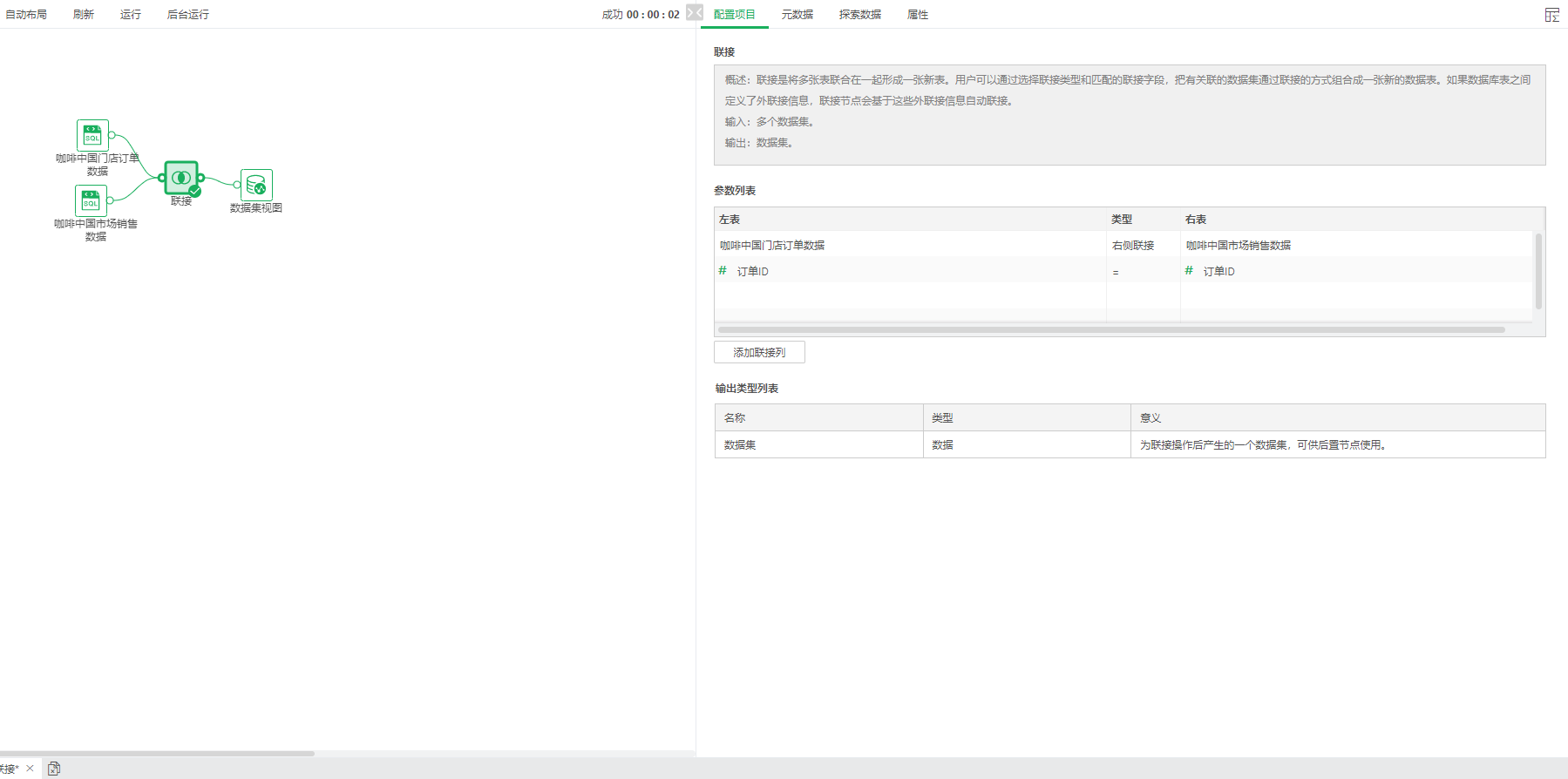Click the 添加联接列 button

[759, 352]
